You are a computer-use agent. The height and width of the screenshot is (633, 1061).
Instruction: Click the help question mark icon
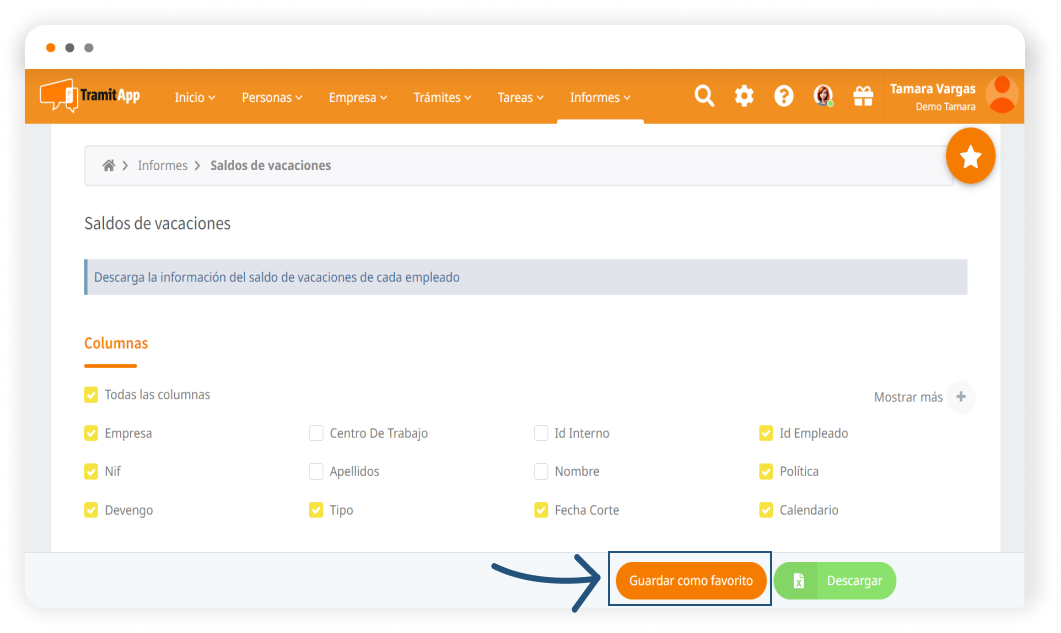[x=784, y=96]
